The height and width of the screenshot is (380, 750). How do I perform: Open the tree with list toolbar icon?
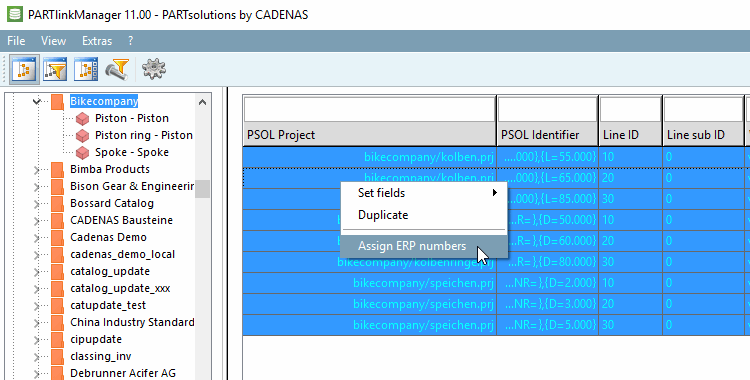tap(86, 70)
